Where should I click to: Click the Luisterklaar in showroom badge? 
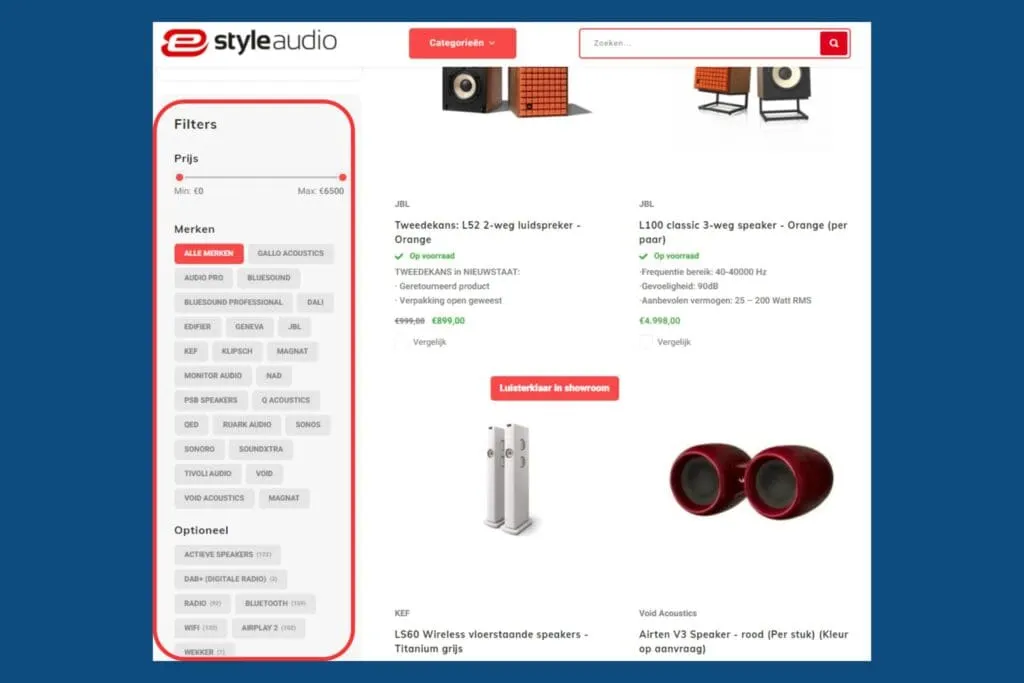click(x=554, y=388)
